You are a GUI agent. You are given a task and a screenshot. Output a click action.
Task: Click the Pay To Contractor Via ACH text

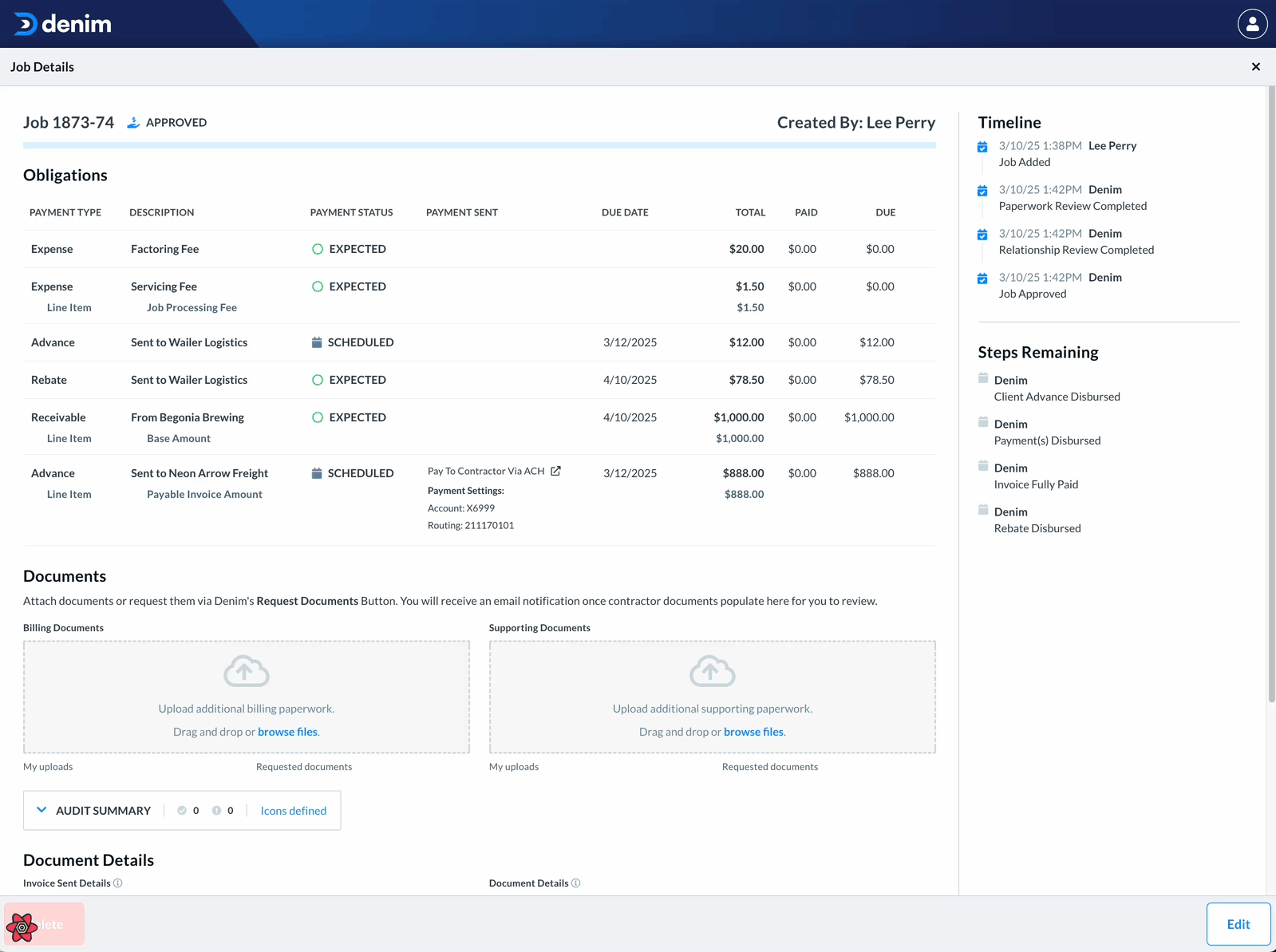tap(486, 471)
